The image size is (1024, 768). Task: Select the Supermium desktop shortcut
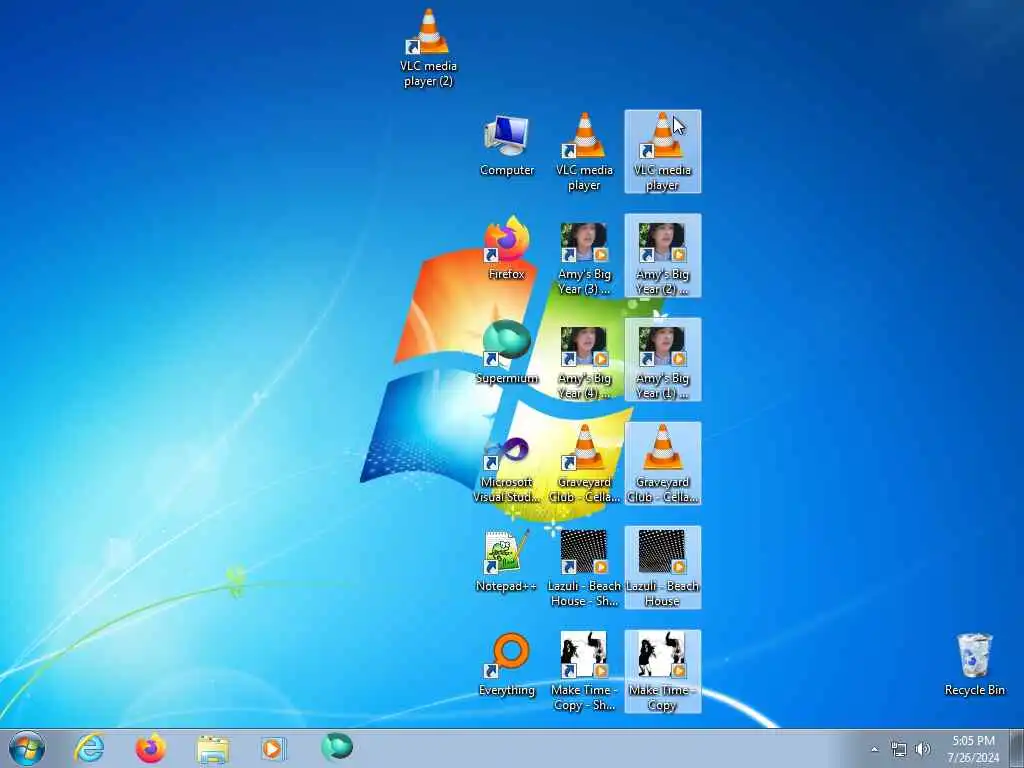[507, 353]
